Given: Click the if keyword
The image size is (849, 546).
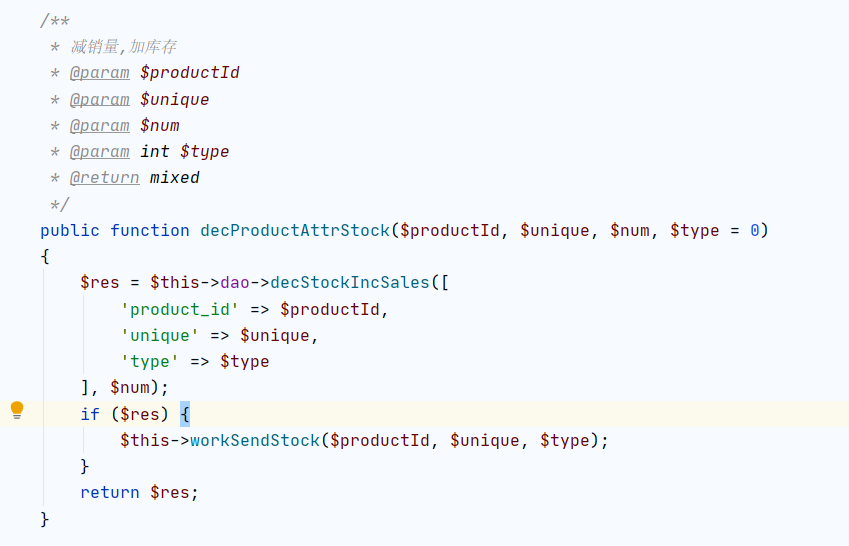Looking at the screenshot, I should click(90, 414).
